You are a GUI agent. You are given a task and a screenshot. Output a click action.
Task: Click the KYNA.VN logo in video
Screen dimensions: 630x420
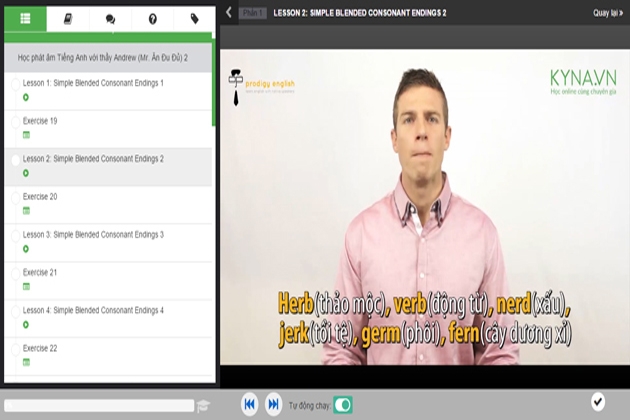tap(583, 82)
